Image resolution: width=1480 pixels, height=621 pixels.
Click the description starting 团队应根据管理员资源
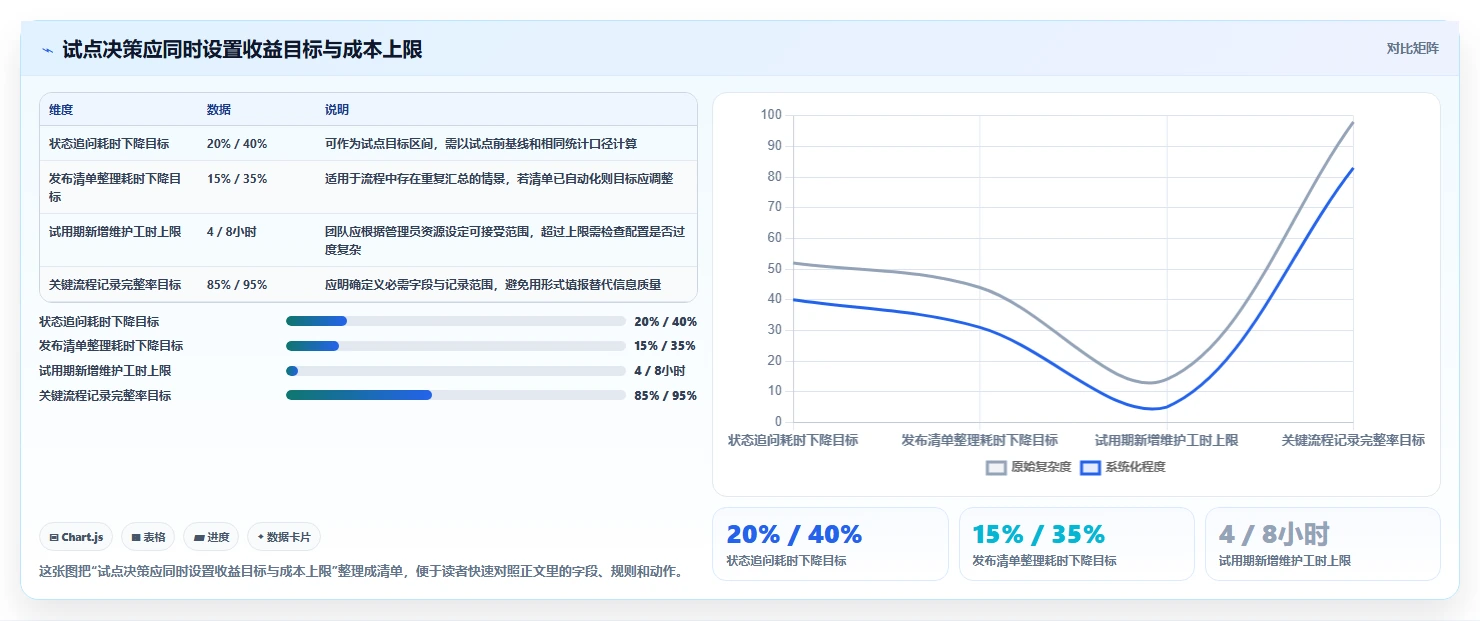505,241
